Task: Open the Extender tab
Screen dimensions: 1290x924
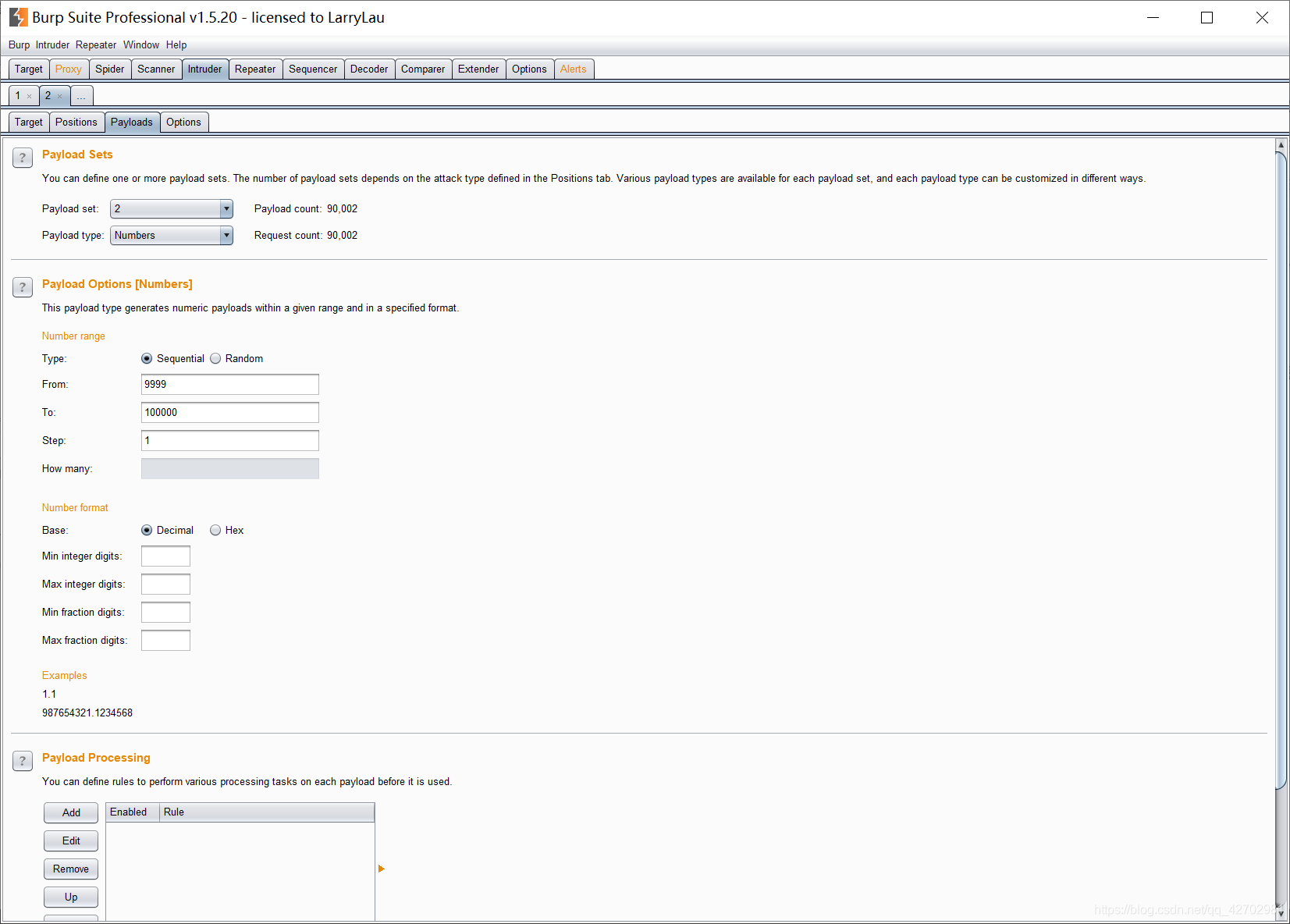Action: click(x=478, y=69)
